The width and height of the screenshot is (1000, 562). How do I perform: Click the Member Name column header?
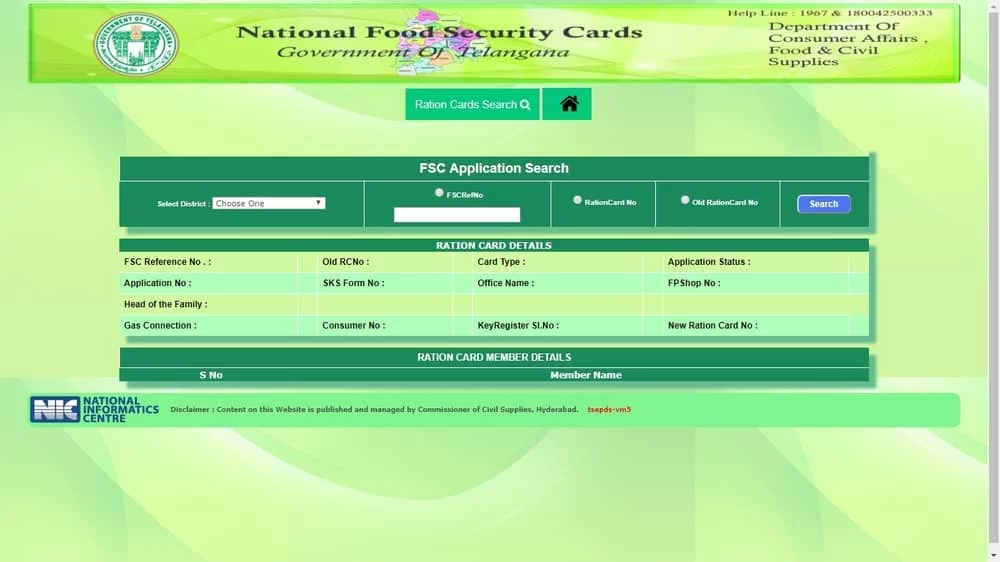click(585, 375)
